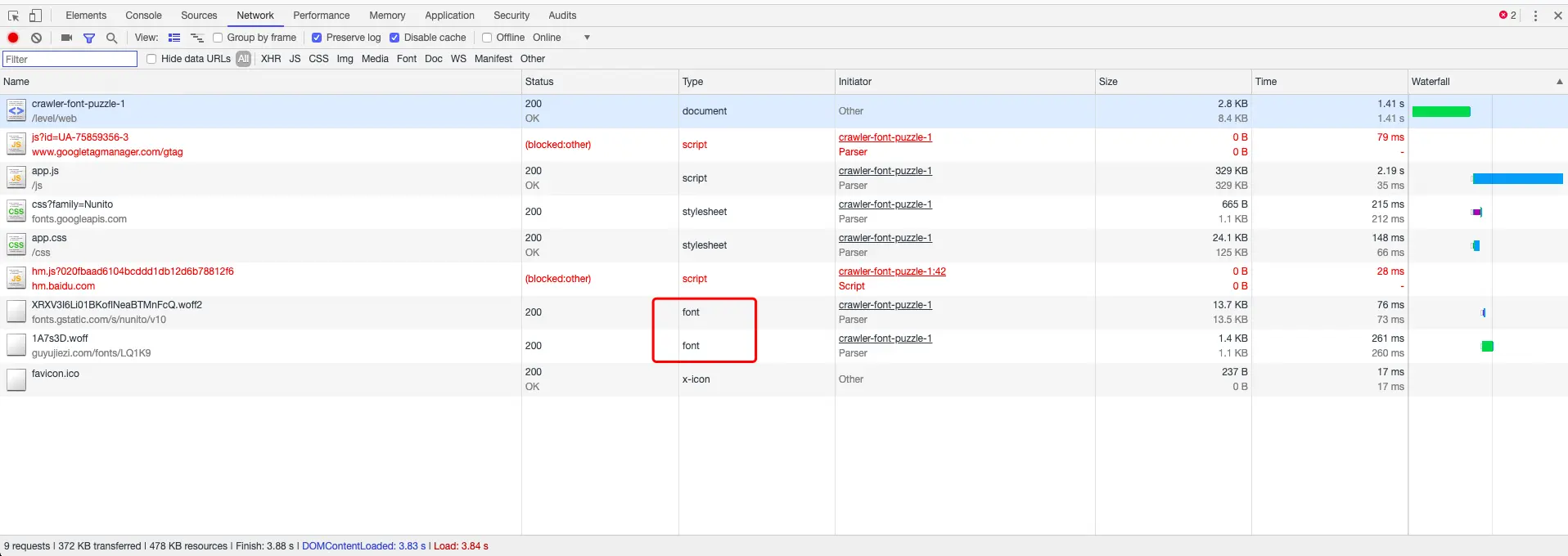Uncheck the Preserve log checkbox
This screenshot has height=556, width=1568.
[x=317, y=38]
